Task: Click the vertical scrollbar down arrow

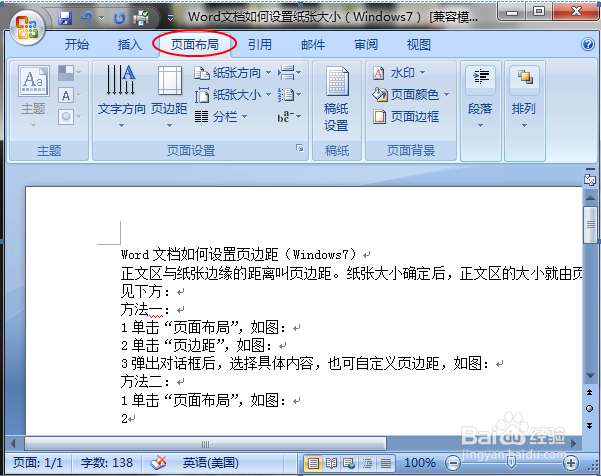Action: 590,376
